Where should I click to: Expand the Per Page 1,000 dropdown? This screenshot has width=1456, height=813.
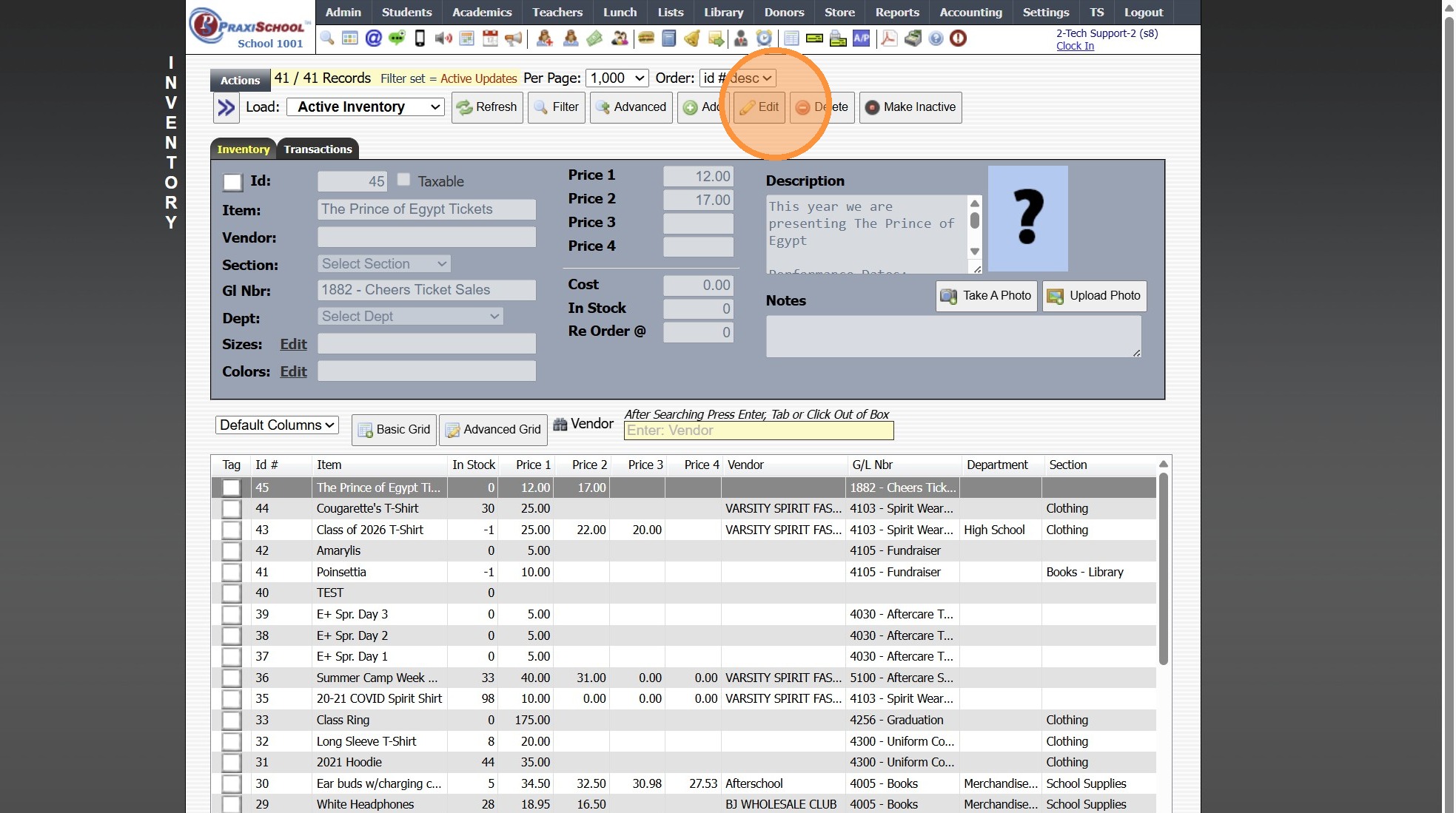617,78
